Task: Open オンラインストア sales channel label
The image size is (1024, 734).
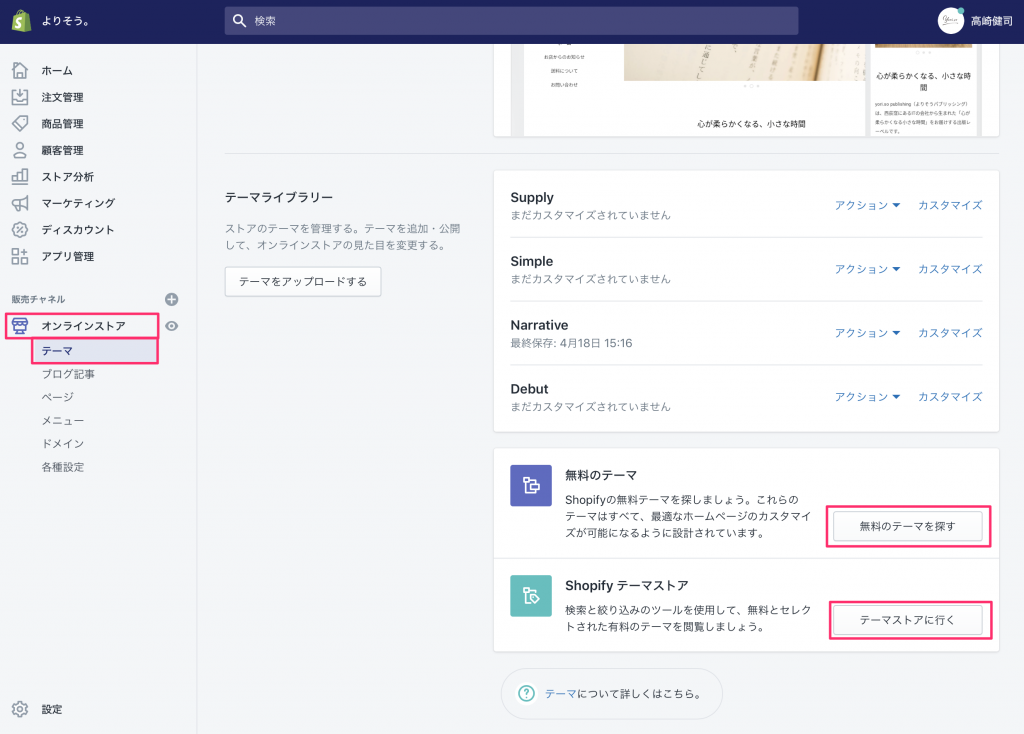Action: pos(84,326)
